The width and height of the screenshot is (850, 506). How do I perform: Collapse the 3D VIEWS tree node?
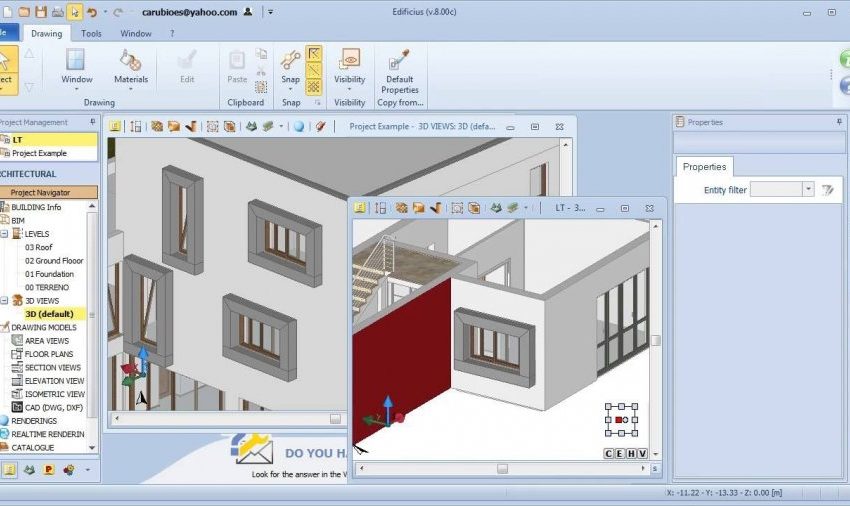click(5, 300)
